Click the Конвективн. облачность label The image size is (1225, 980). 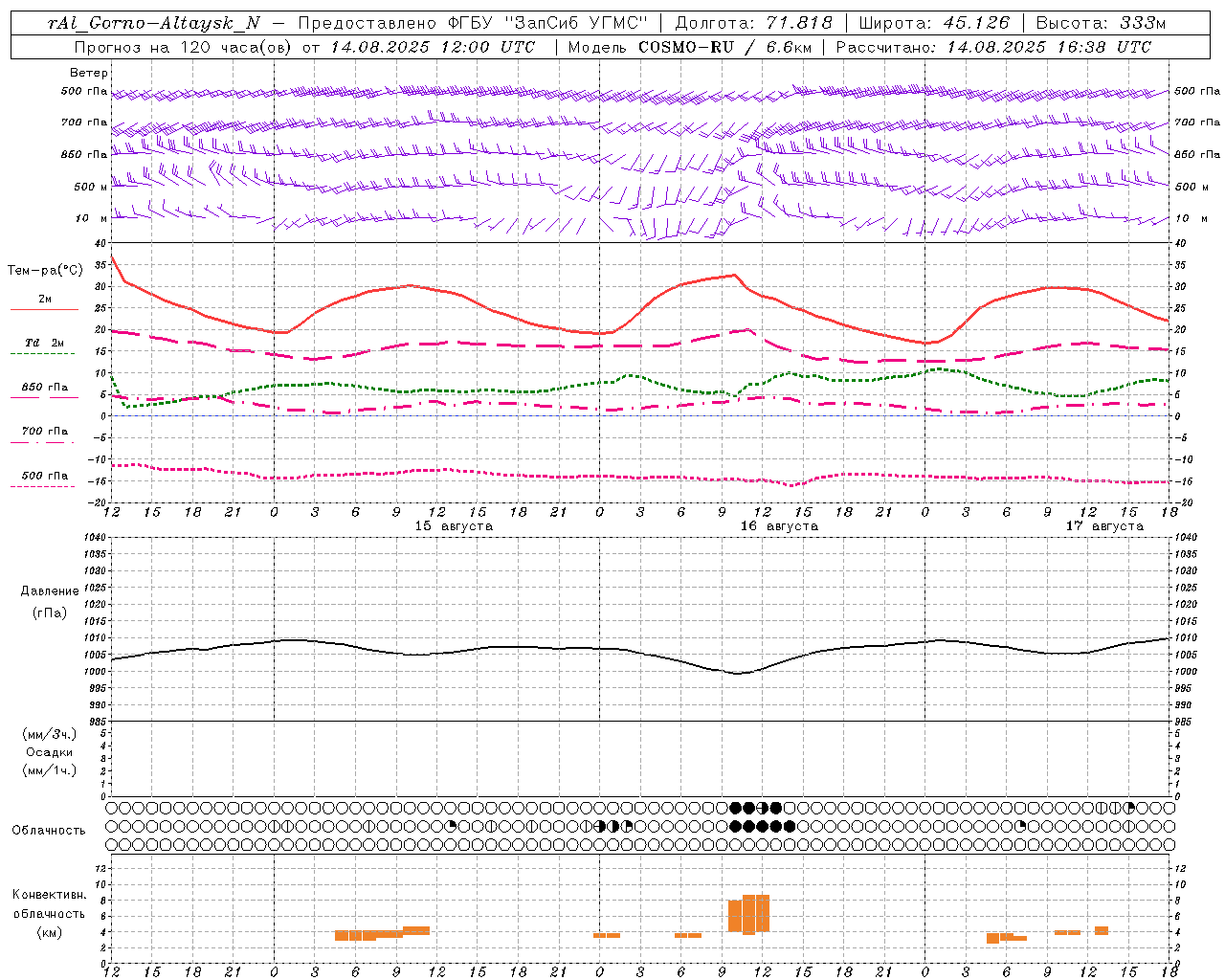(x=50, y=904)
